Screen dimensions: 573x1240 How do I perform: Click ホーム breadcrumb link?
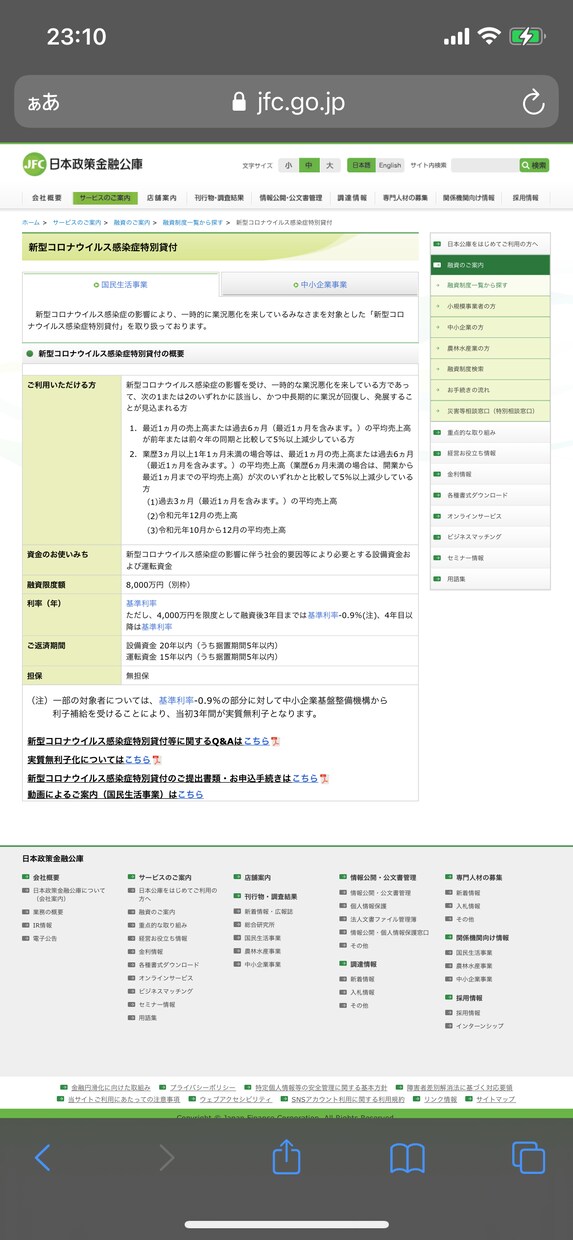tap(31, 222)
